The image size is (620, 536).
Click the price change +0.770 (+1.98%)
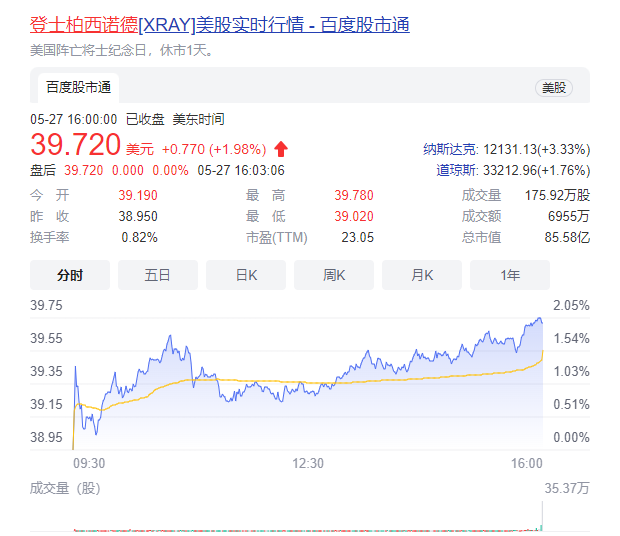(x=214, y=149)
